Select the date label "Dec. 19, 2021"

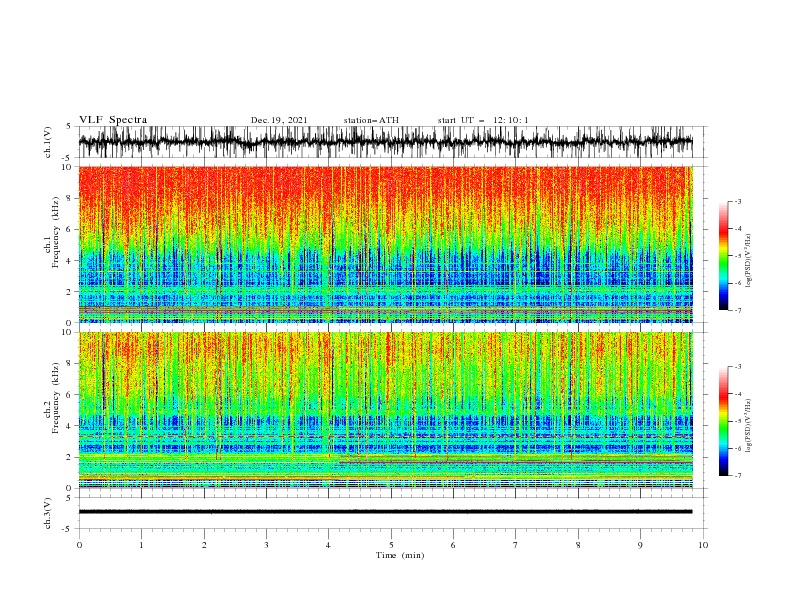tap(279, 120)
